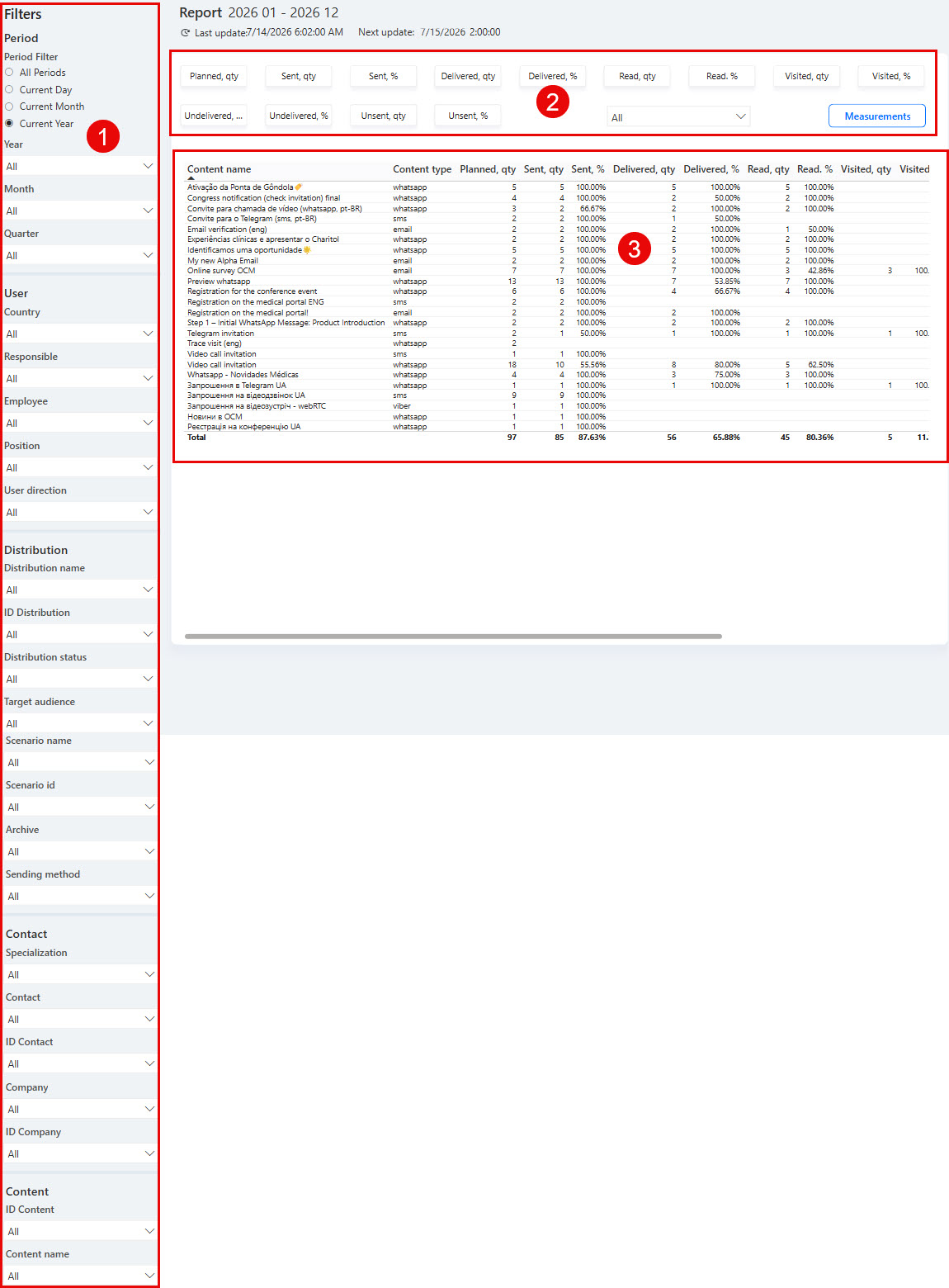
Task: Sort table by Content type column header
Action: click(x=422, y=169)
